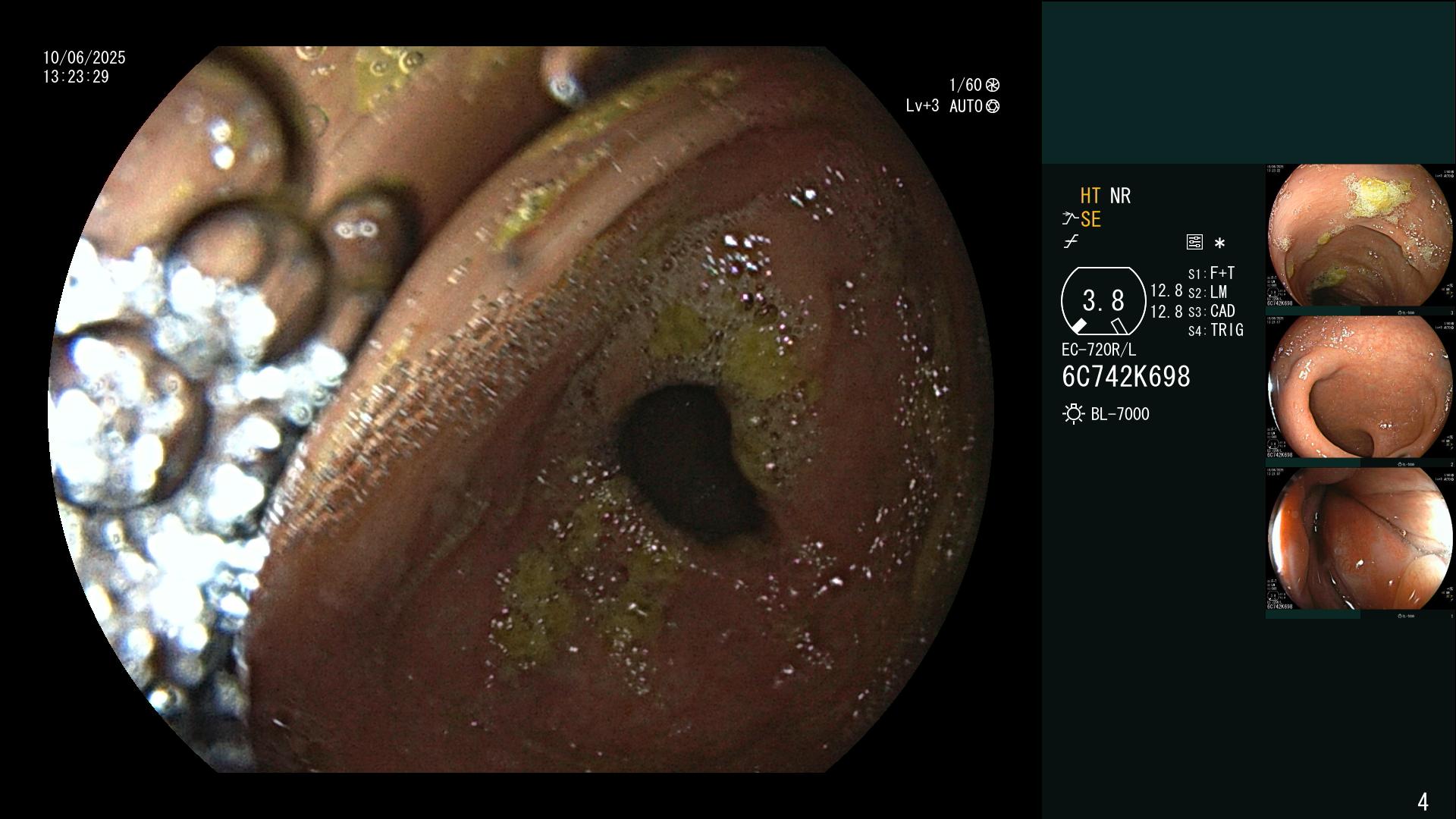
Task: Click the tone curve icon below SE
Action: [1071, 243]
